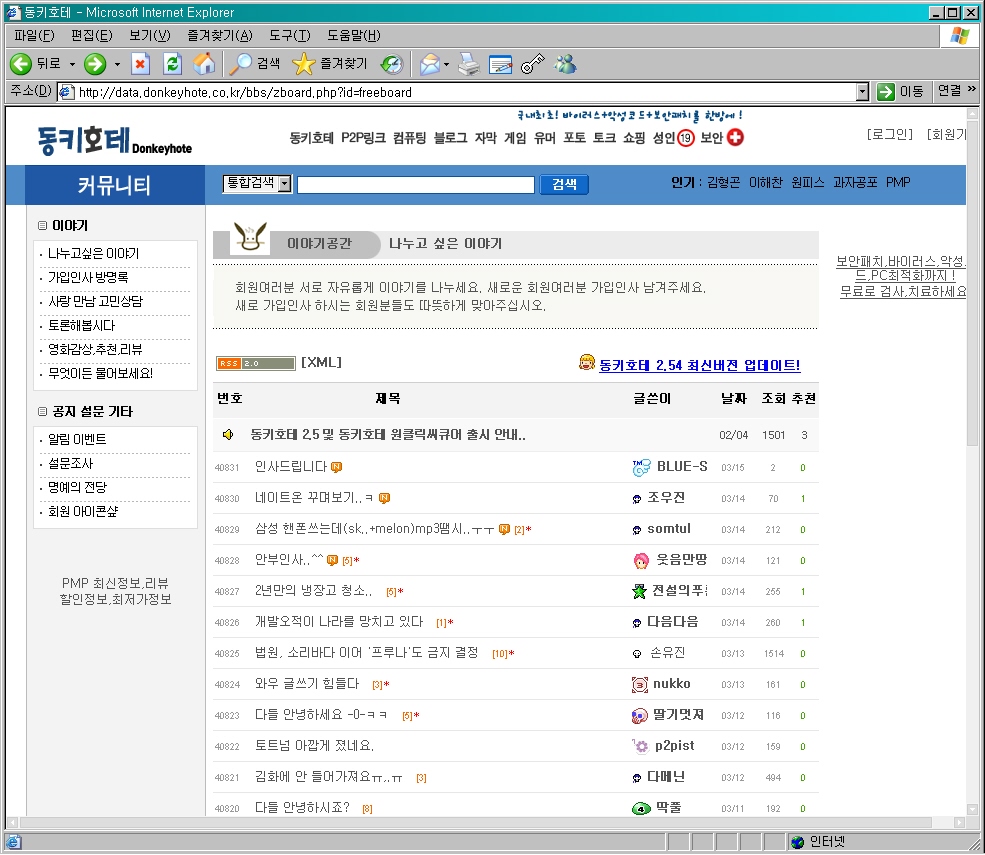Select 가입인사 방명록 in the sidebar
Image resolution: width=985 pixels, height=855 pixels.
(x=88, y=277)
